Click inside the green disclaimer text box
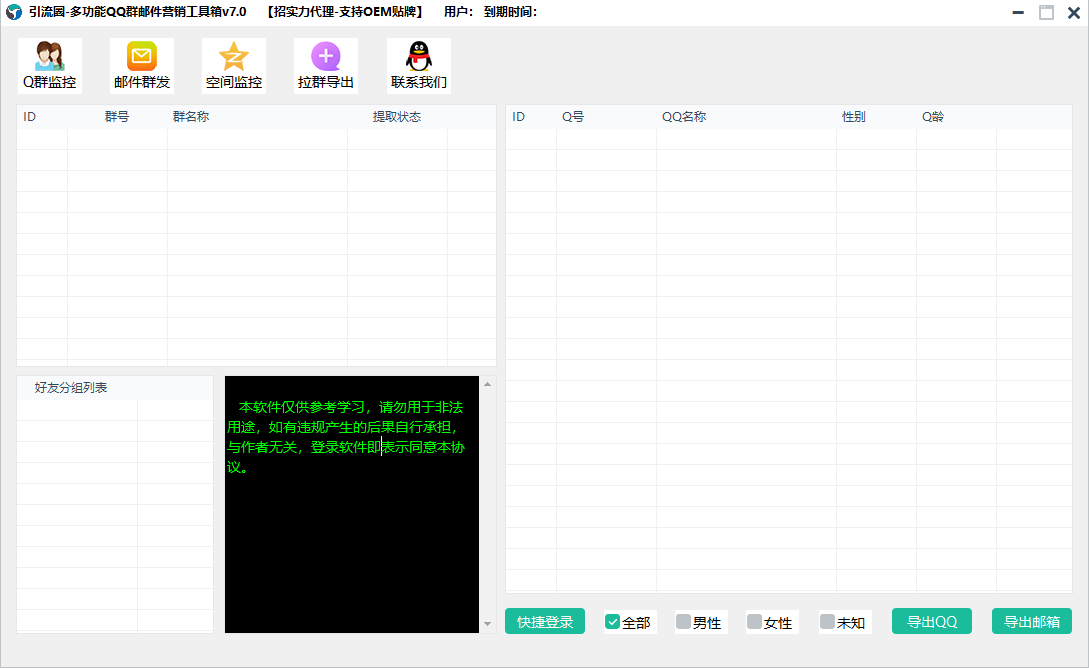The height and width of the screenshot is (668, 1089). click(351, 504)
